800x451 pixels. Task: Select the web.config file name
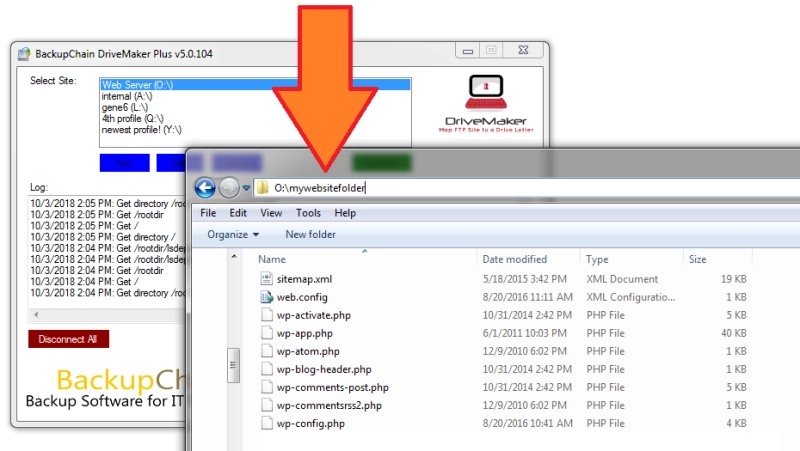click(x=302, y=297)
